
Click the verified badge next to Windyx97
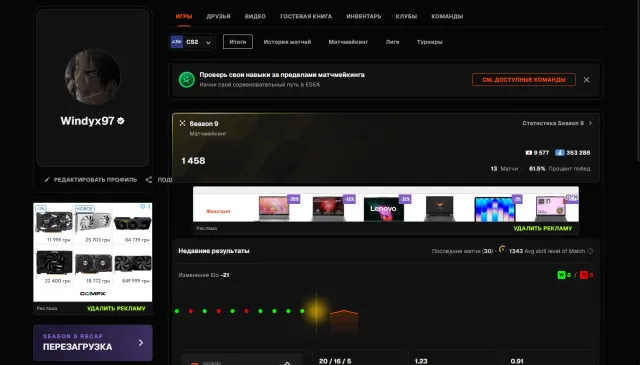click(x=120, y=121)
